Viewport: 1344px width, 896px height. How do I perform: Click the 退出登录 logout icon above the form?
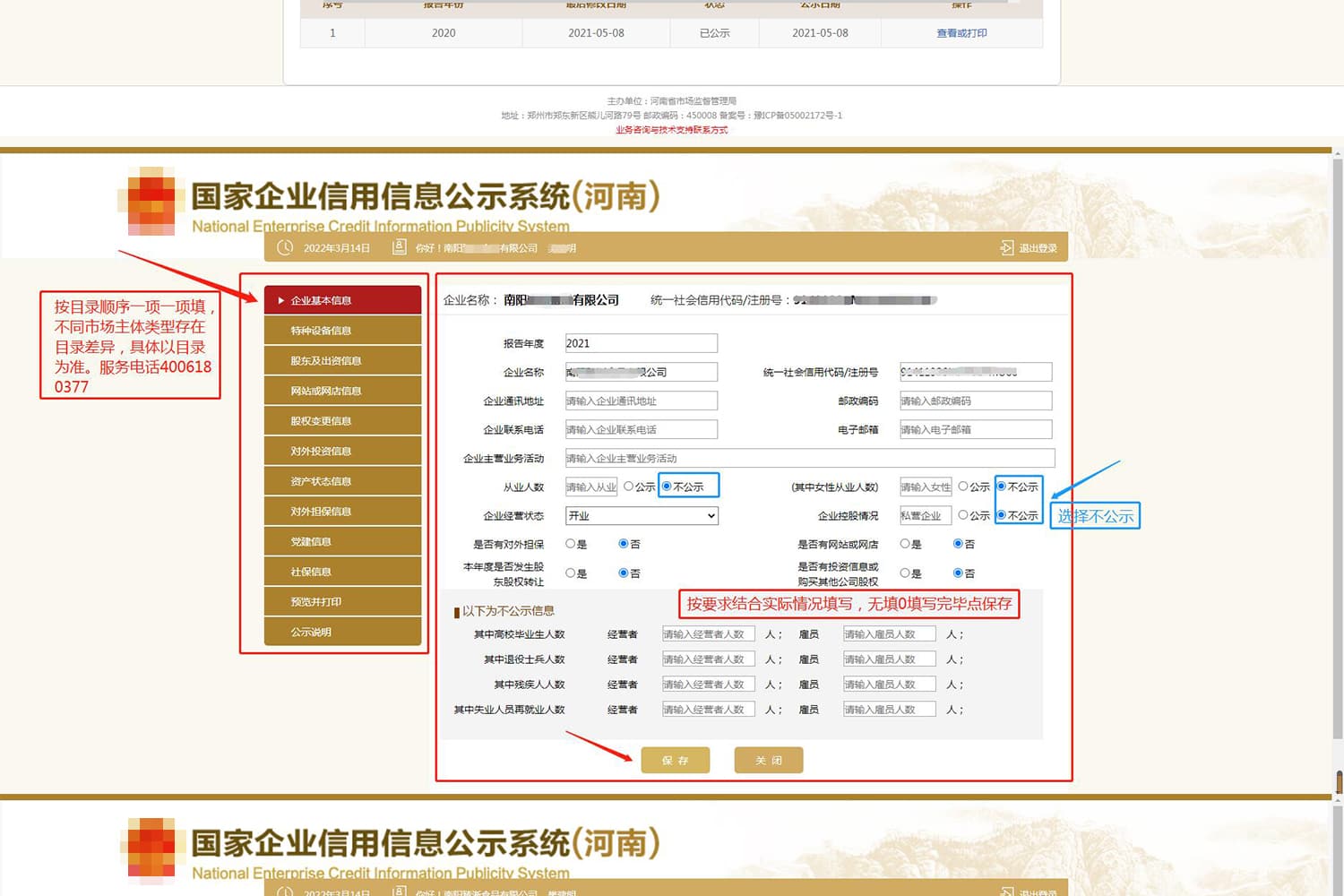1007,248
